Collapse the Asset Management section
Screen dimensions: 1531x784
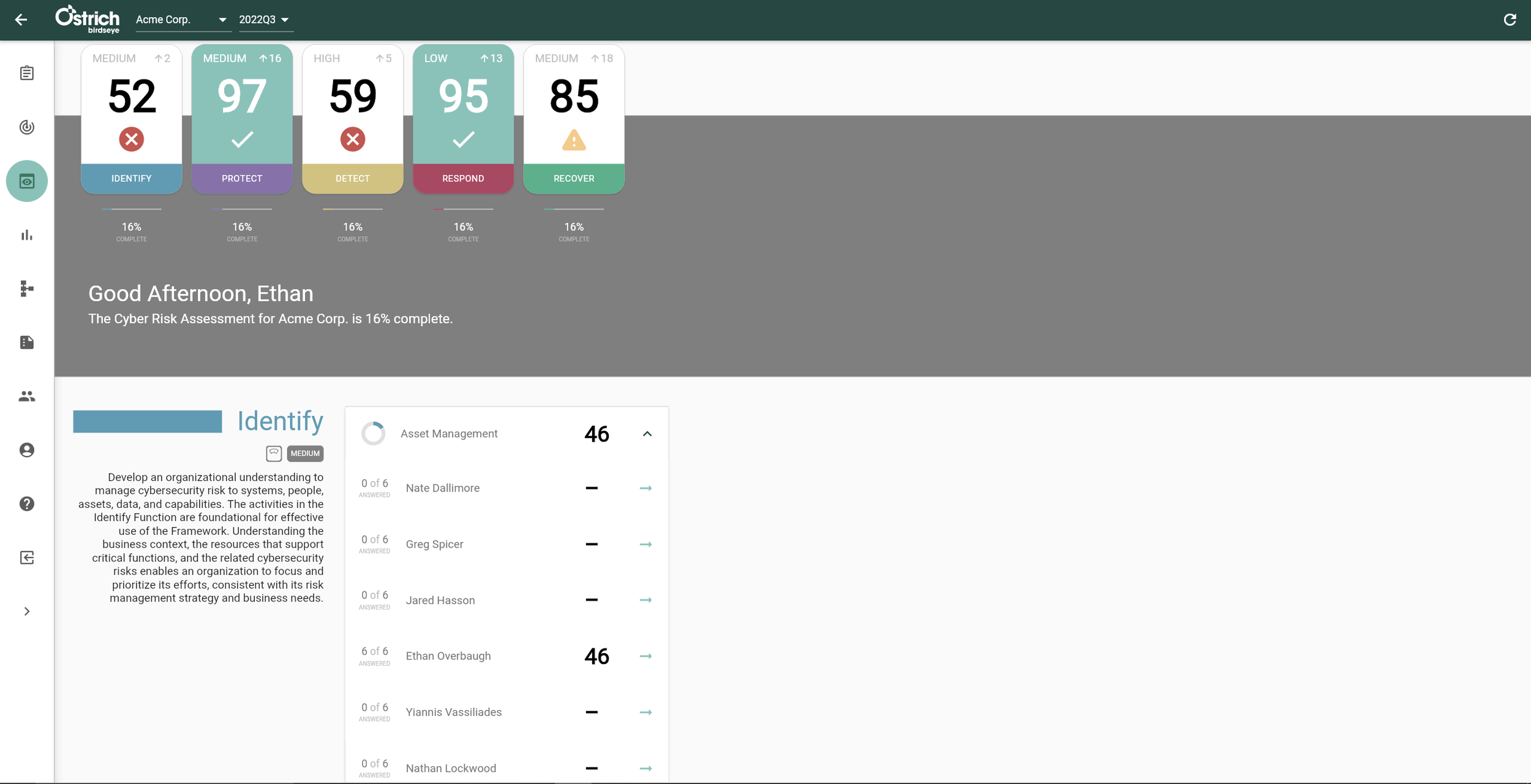647,434
